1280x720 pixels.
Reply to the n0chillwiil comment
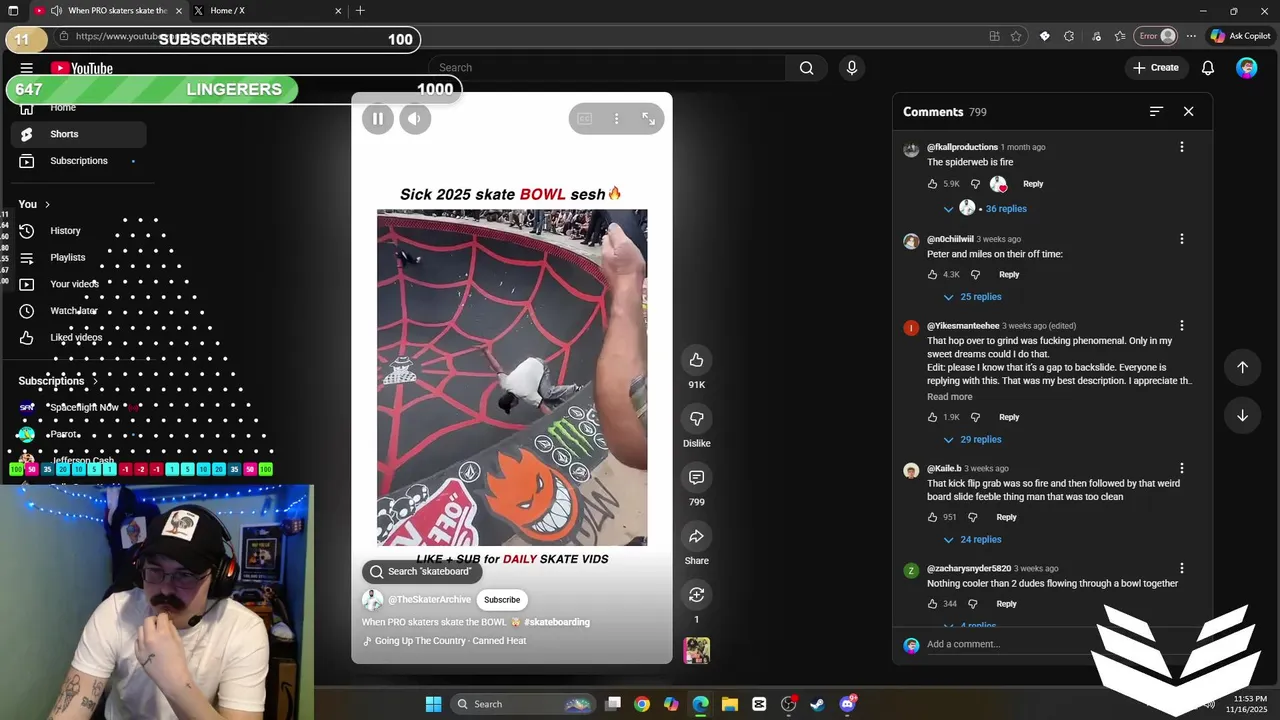[1009, 274]
